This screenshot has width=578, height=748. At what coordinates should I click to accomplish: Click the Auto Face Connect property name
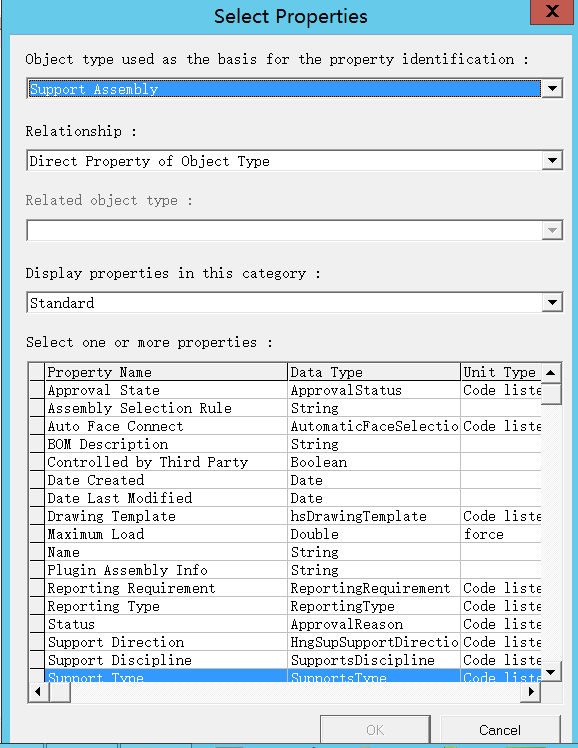tap(115, 426)
